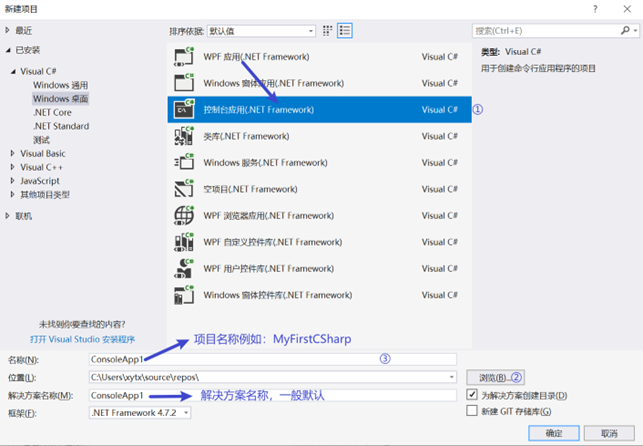Open the location path dropdown arrow
This screenshot has width=643, height=446.
(x=451, y=377)
